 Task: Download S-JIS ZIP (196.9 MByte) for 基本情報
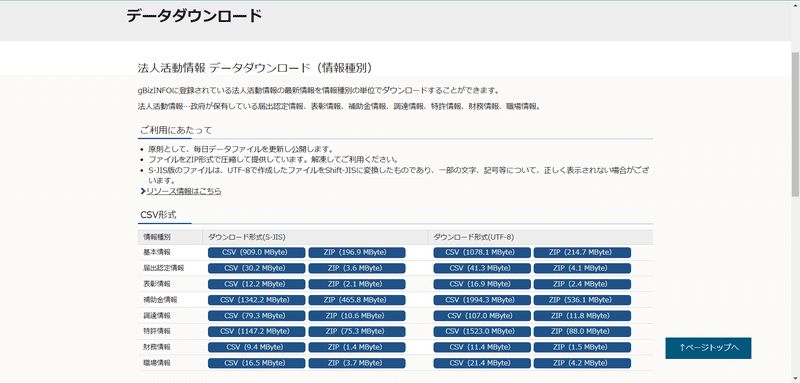click(357, 252)
